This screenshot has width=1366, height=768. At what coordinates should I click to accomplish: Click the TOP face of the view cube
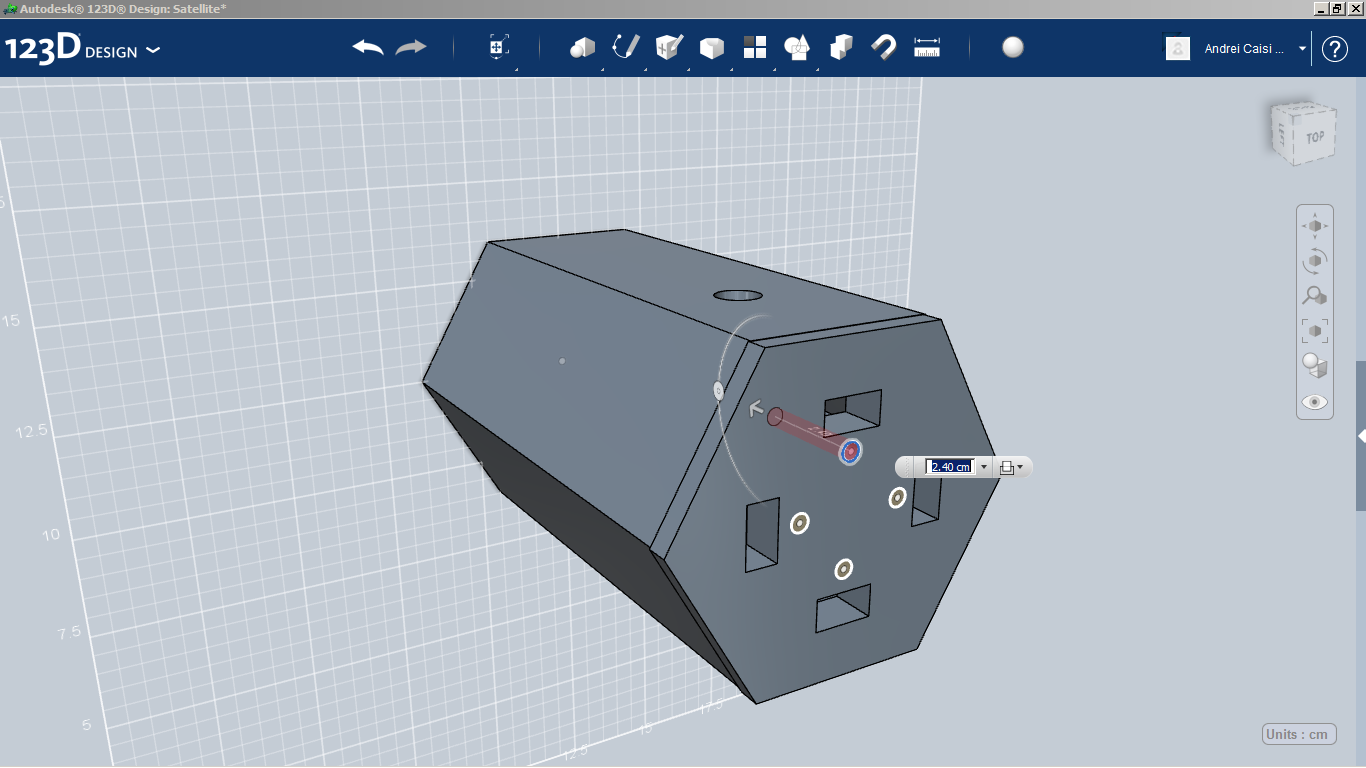1314,137
